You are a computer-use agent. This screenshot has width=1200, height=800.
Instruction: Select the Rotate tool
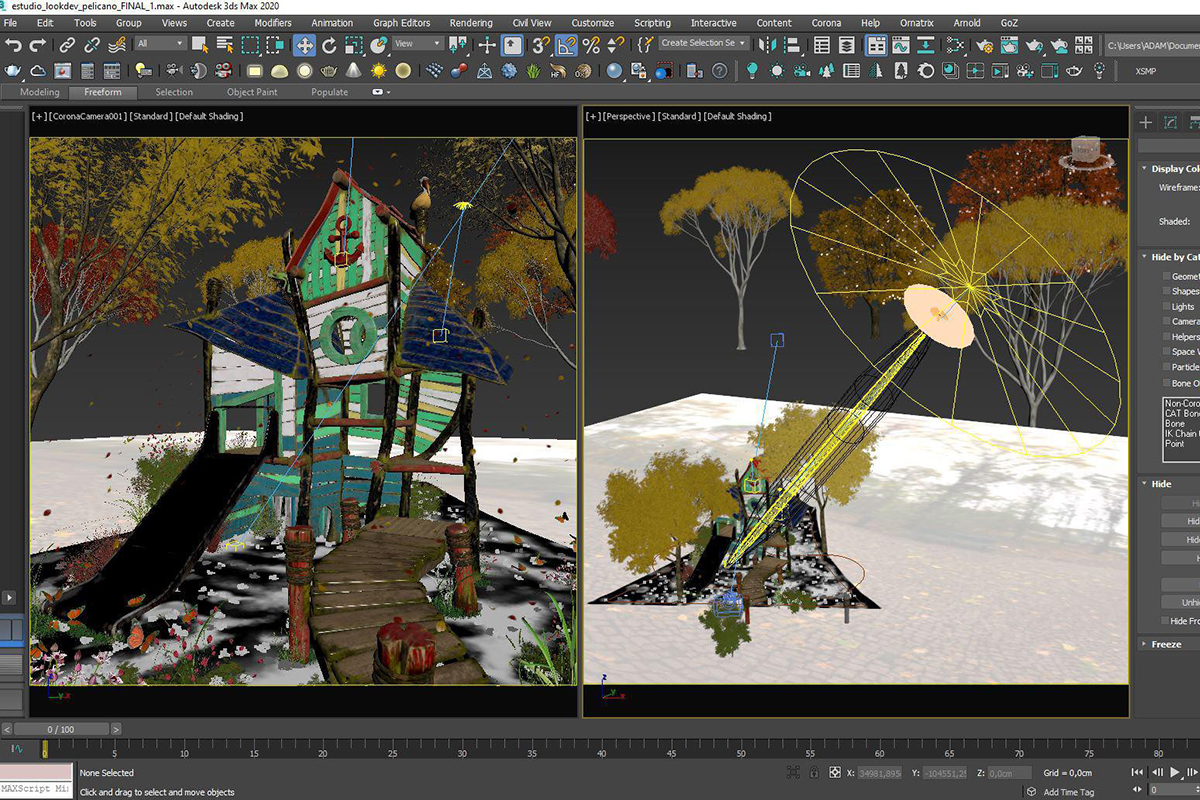[329, 45]
